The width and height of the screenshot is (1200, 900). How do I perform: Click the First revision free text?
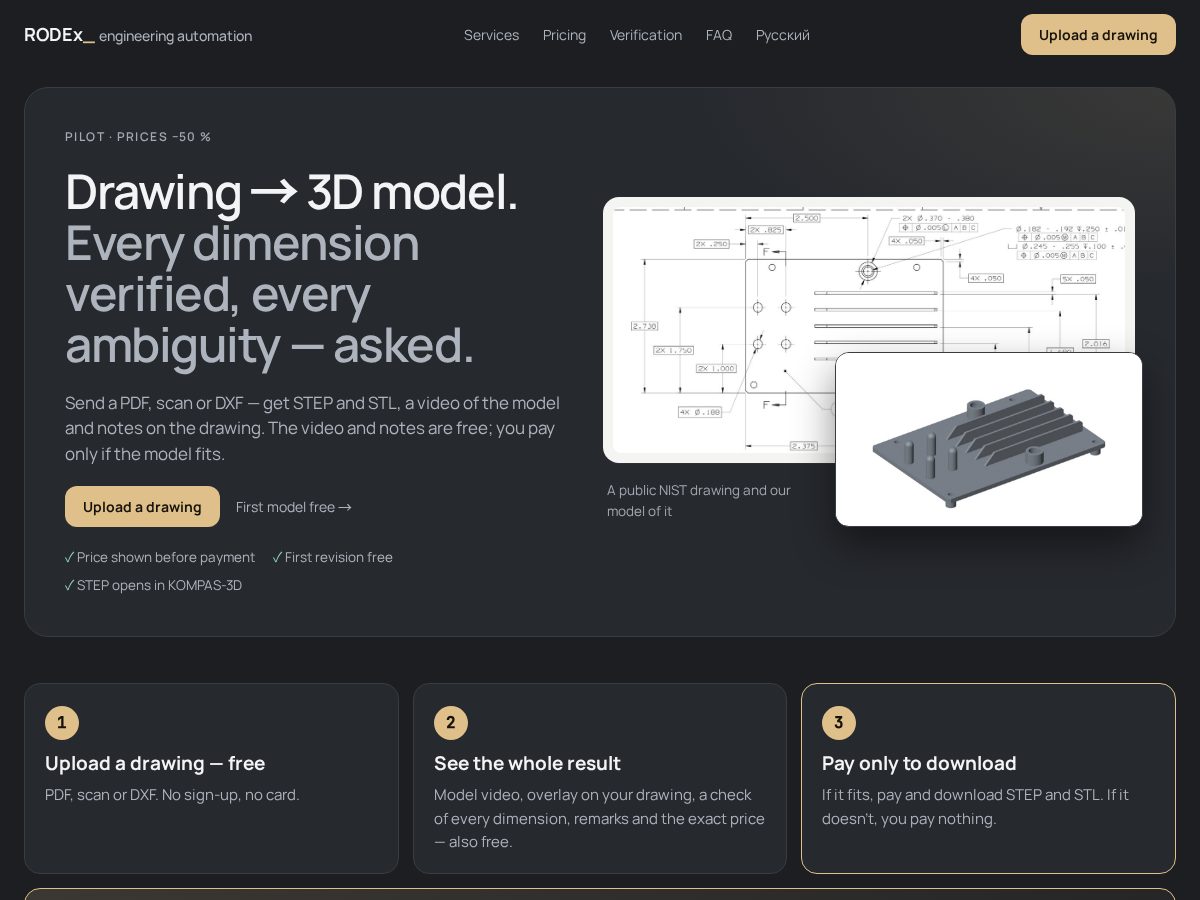339,557
